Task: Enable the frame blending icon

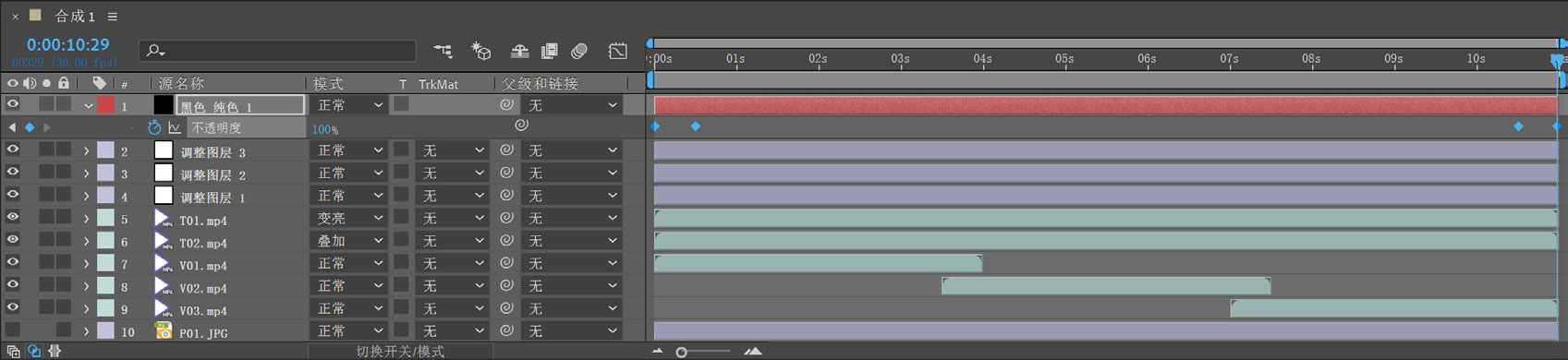Action: (x=550, y=51)
